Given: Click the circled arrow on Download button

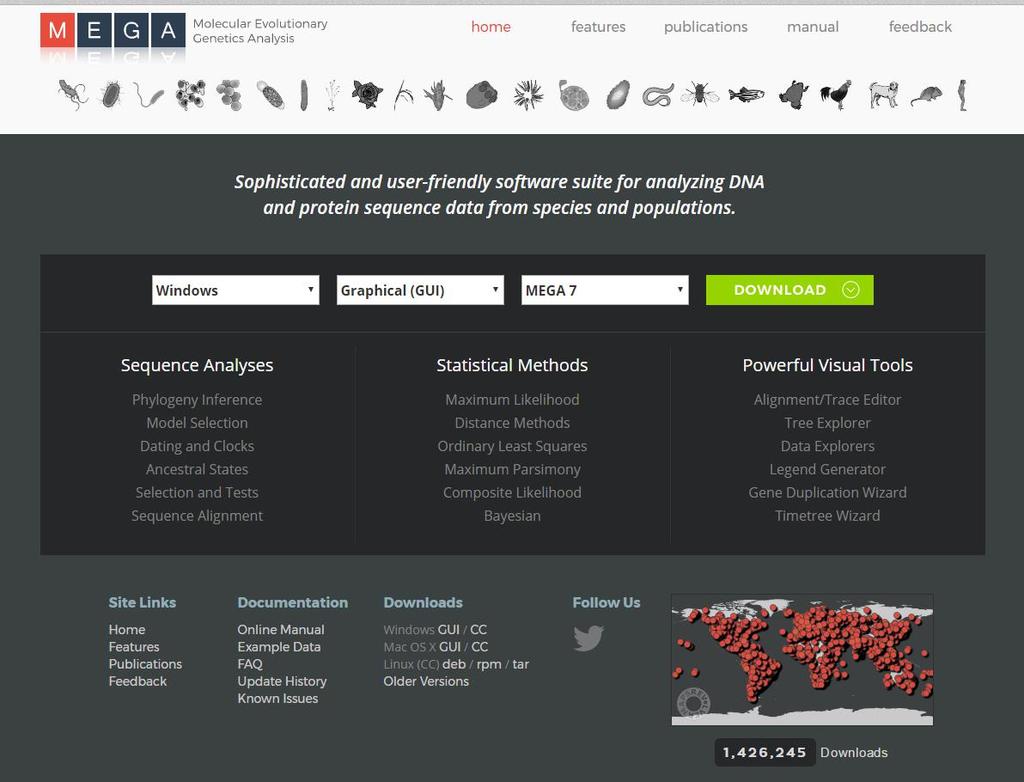Looking at the screenshot, I should click(850, 290).
